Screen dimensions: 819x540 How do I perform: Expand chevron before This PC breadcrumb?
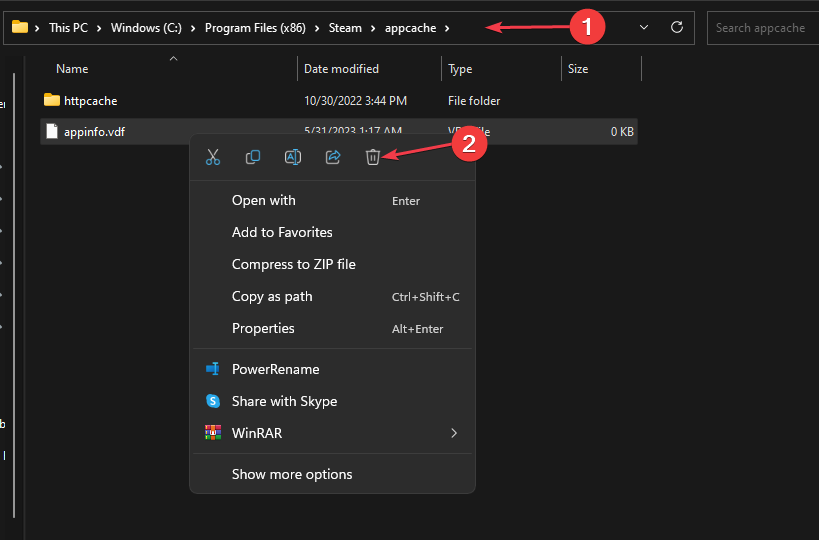tap(37, 28)
